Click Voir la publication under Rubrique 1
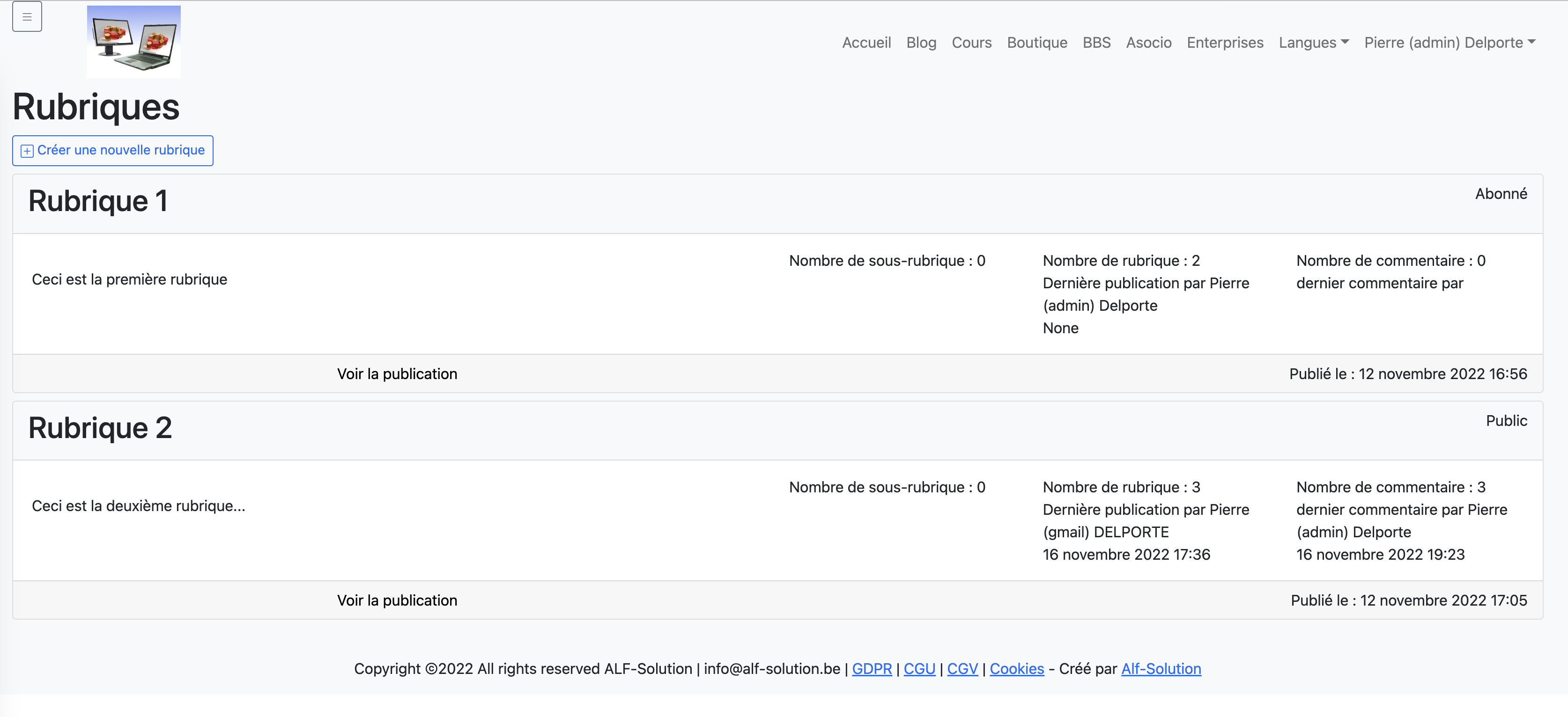The height and width of the screenshot is (717, 1568). (x=397, y=374)
